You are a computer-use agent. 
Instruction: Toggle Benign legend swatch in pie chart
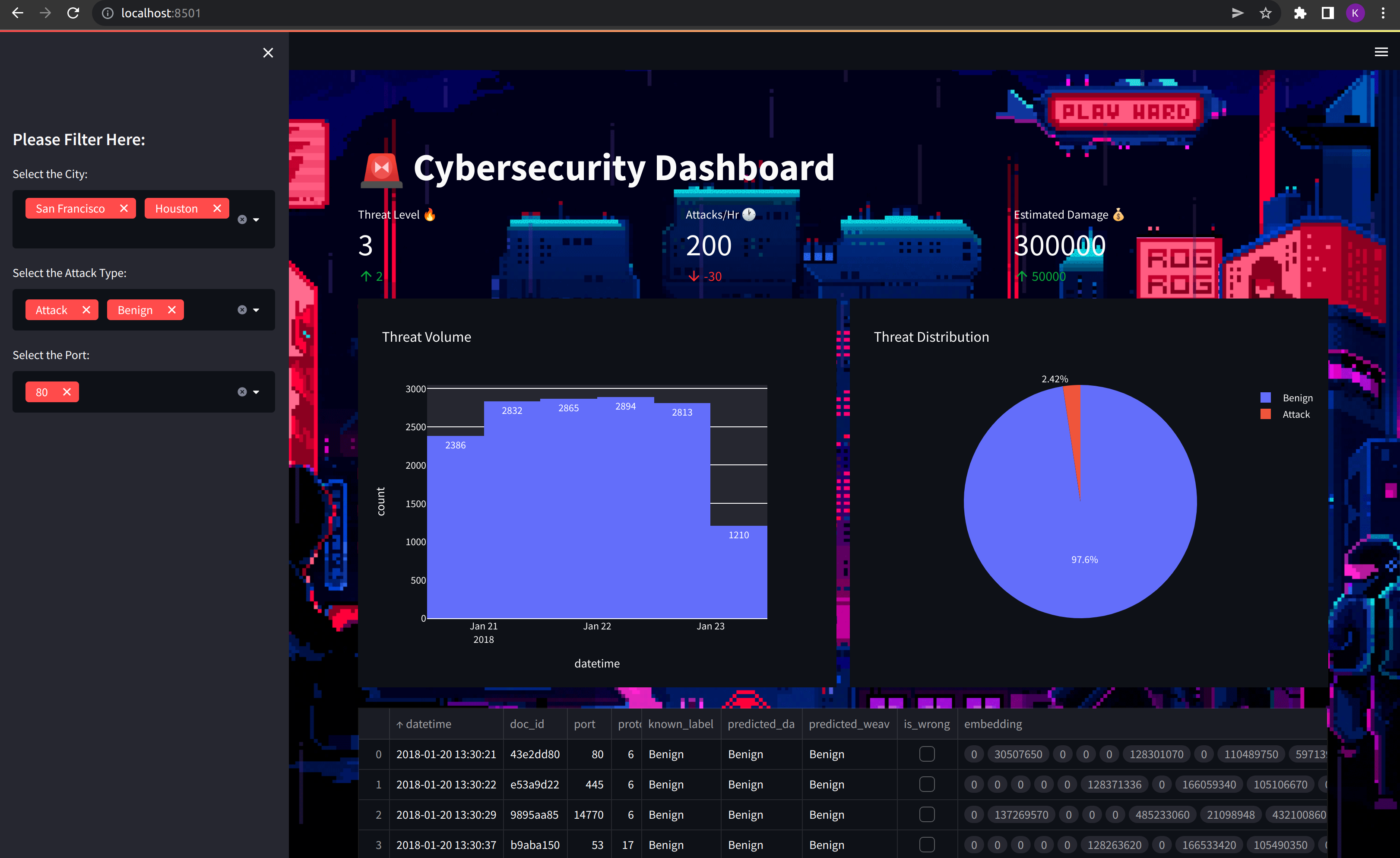(x=1265, y=397)
